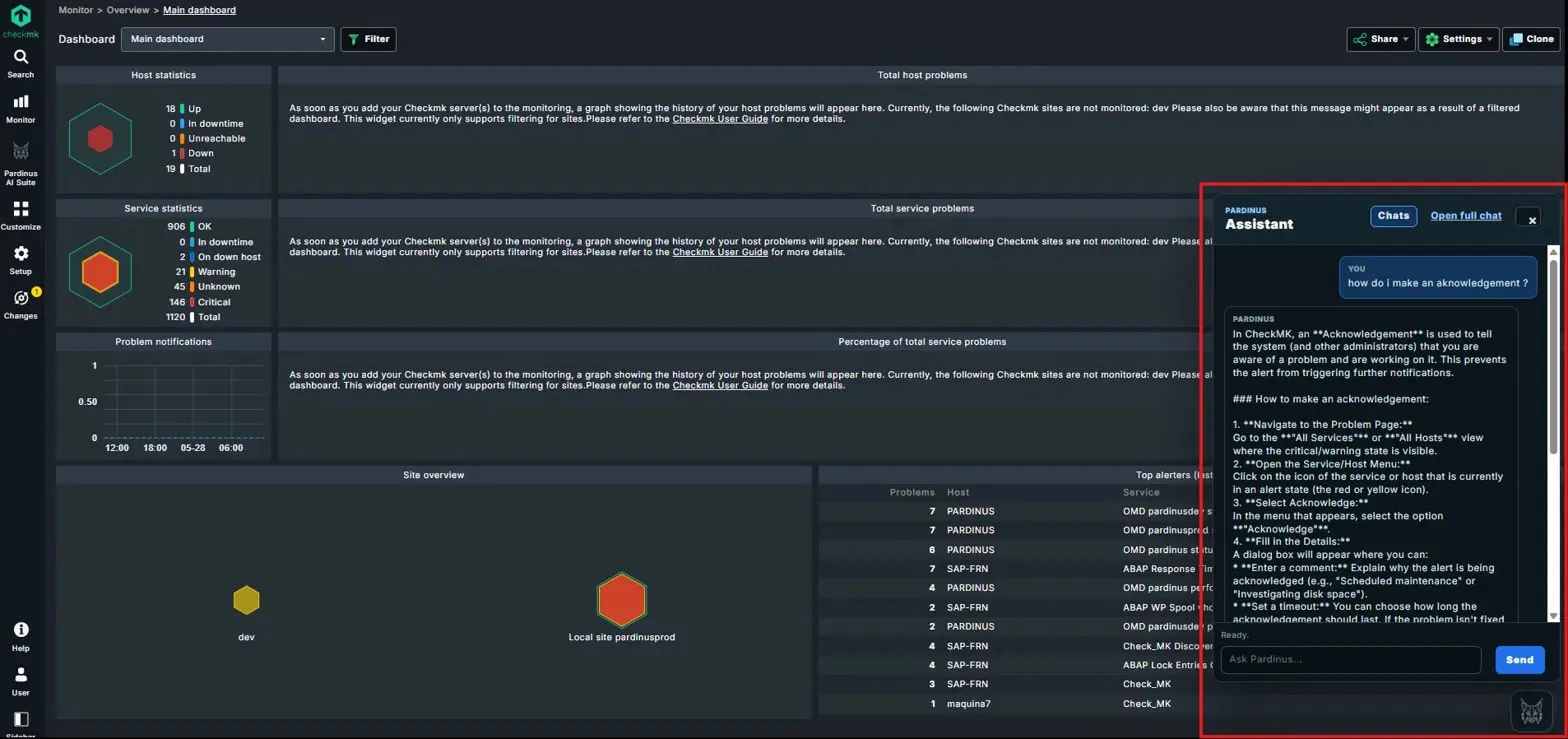This screenshot has width=1568, height=739.
Task: Click the Service statistics hexagon graphic
Action: [x=100, y=271]
